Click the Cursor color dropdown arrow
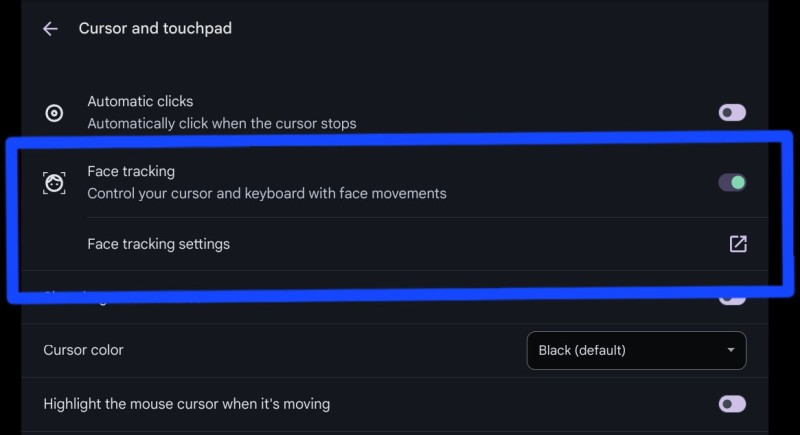Image resolution: width=800 pixels, height=435 pixels. 731,350
